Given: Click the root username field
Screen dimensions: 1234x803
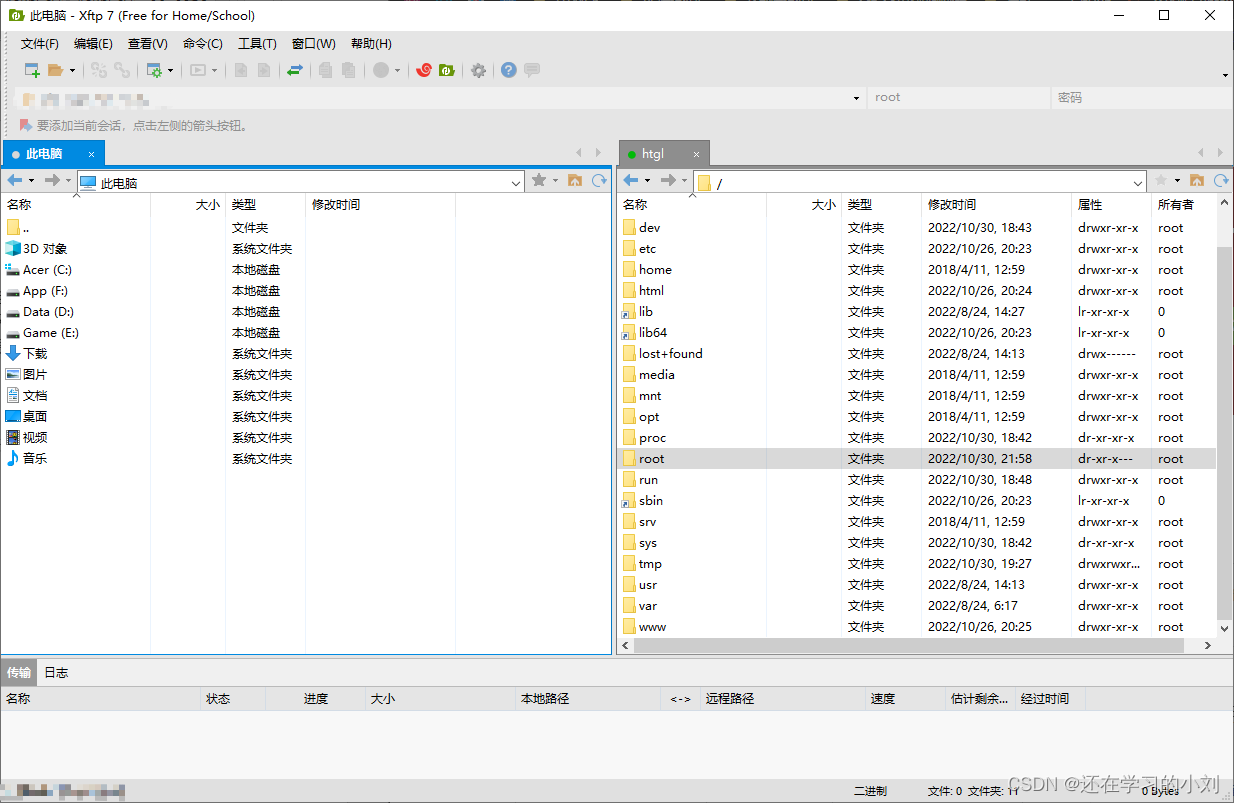Looking at the screenshot, I should click(x=959, y=98).
